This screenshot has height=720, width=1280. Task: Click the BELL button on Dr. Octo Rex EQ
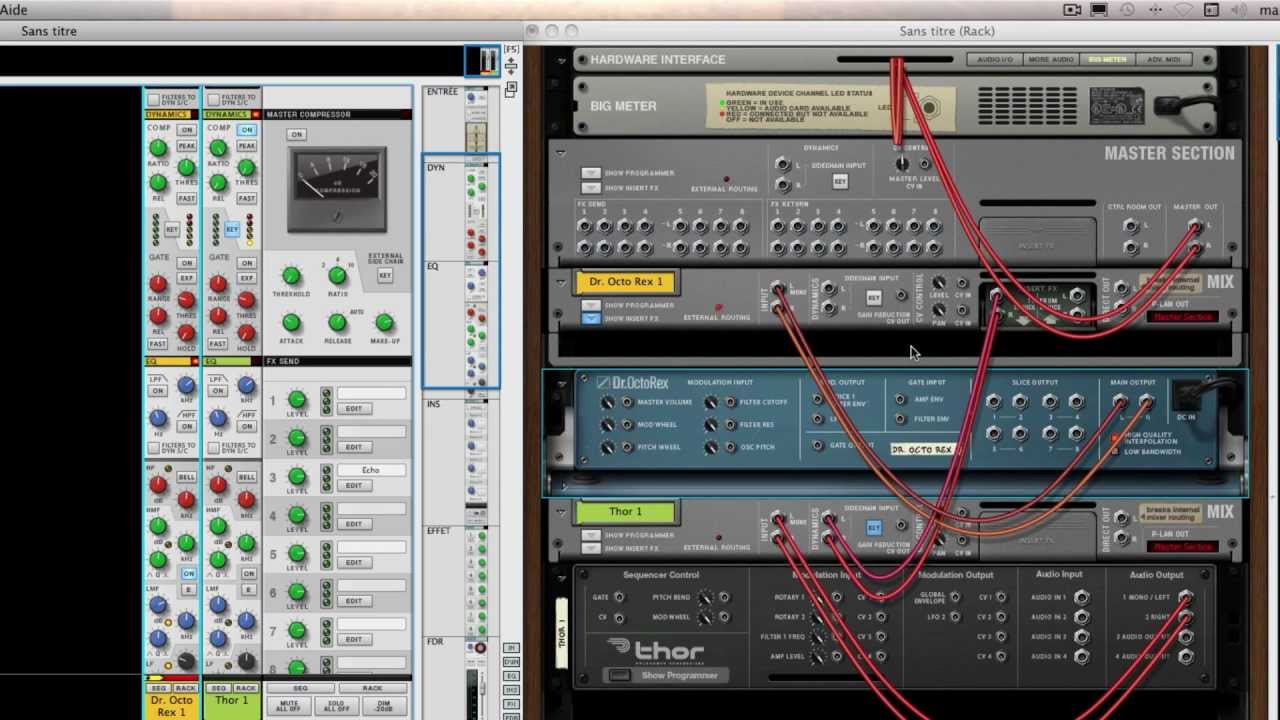coord(187,478)
